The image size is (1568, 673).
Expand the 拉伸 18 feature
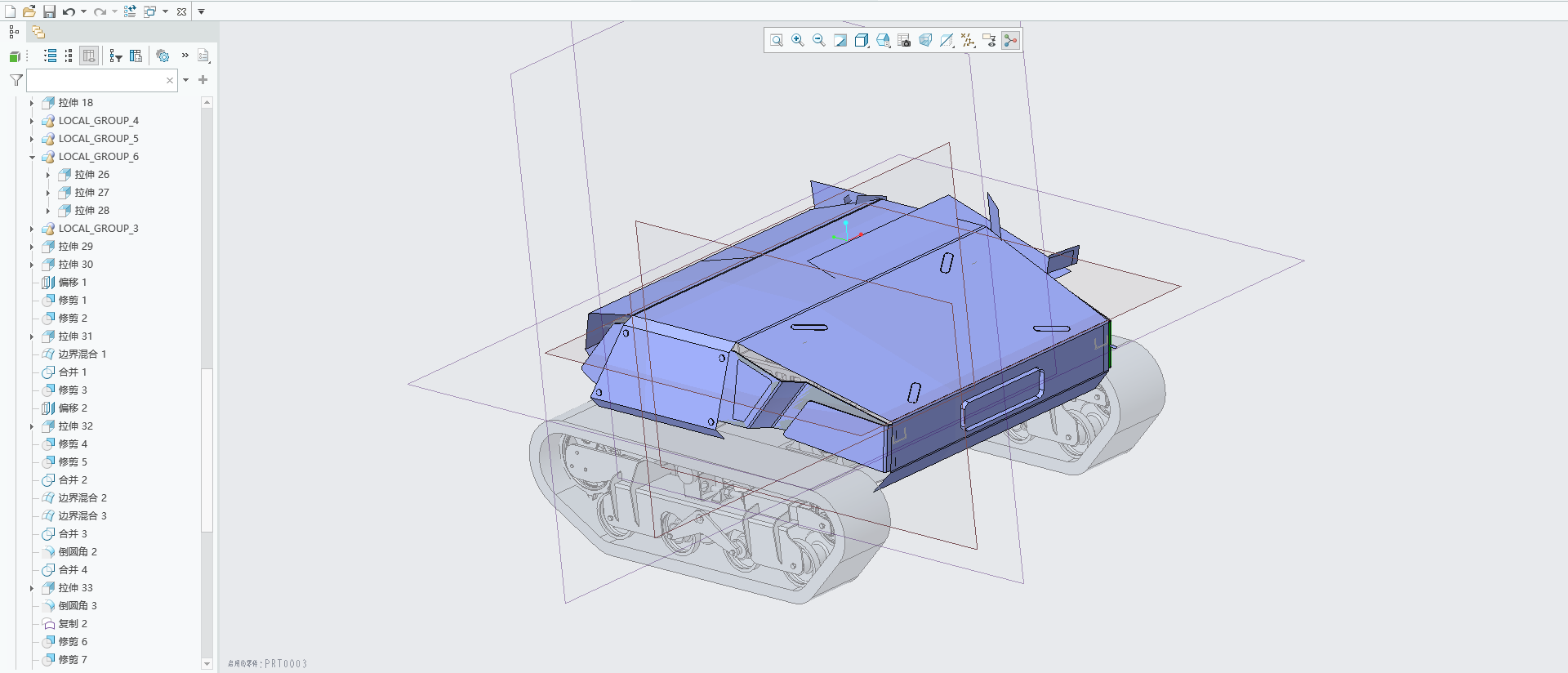tap(32, 103)
